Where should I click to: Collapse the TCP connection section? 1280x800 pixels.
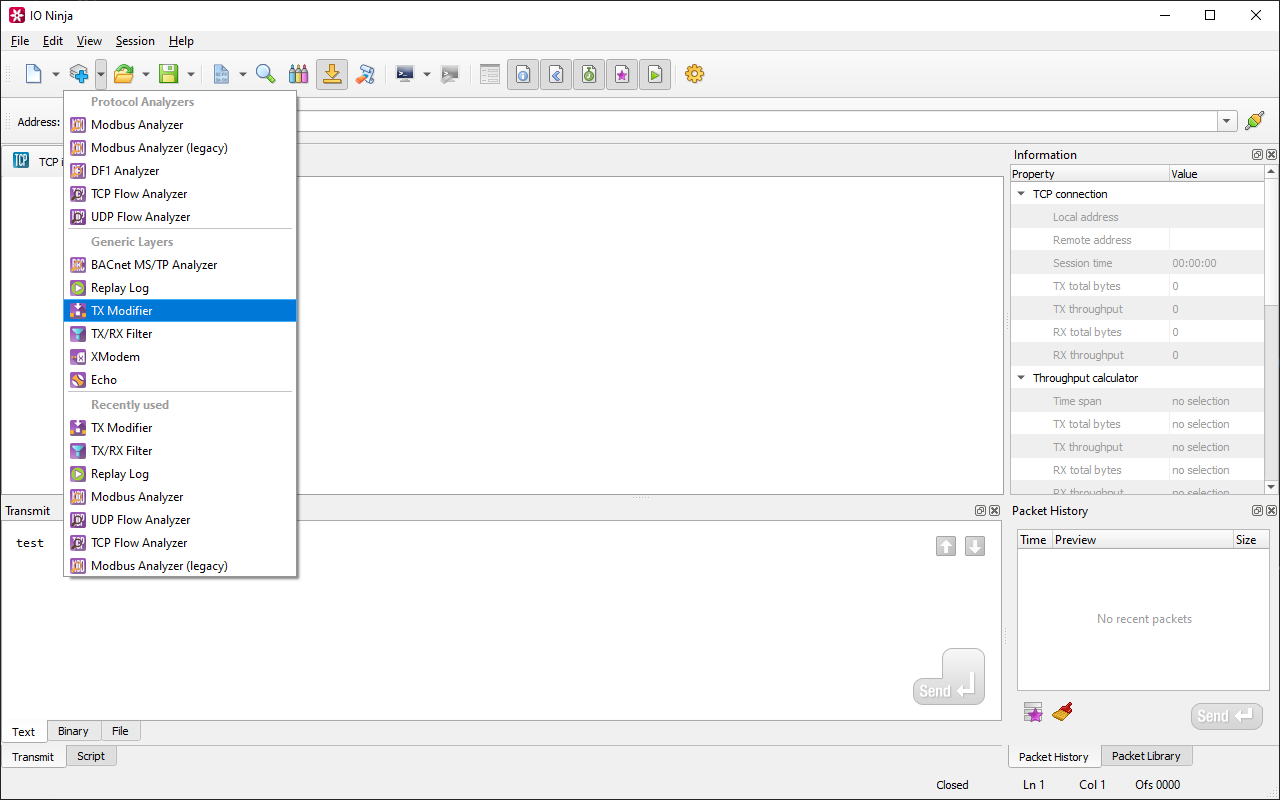(1021, 194)
